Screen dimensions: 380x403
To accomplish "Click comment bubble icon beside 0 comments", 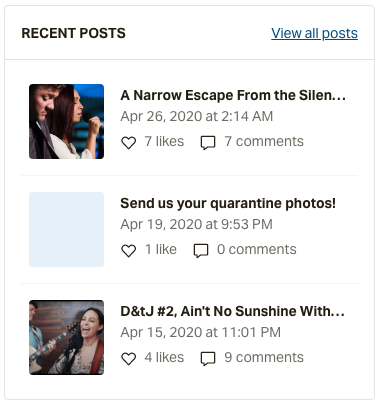I will click(201, 251).
